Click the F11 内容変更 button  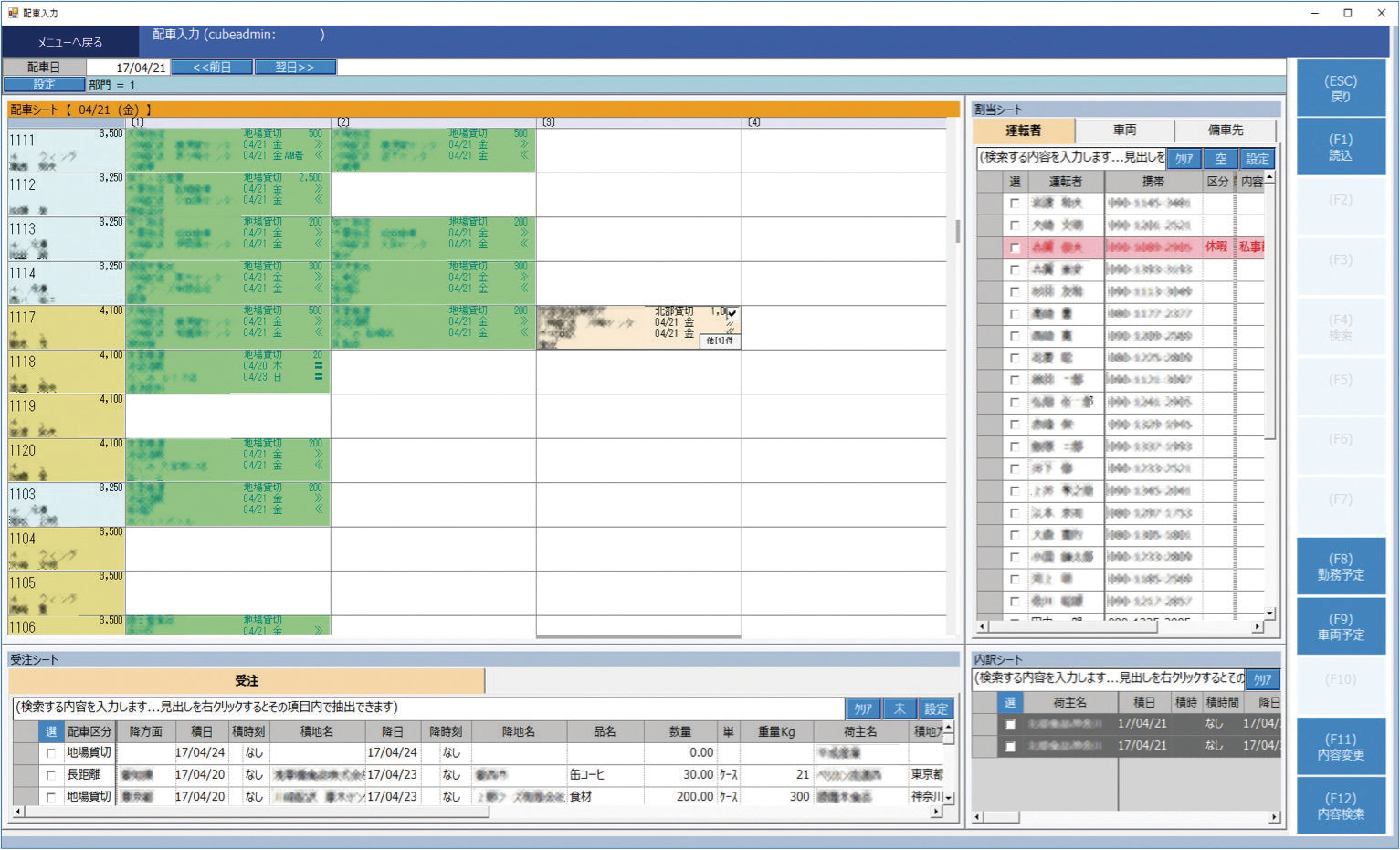1341,747
